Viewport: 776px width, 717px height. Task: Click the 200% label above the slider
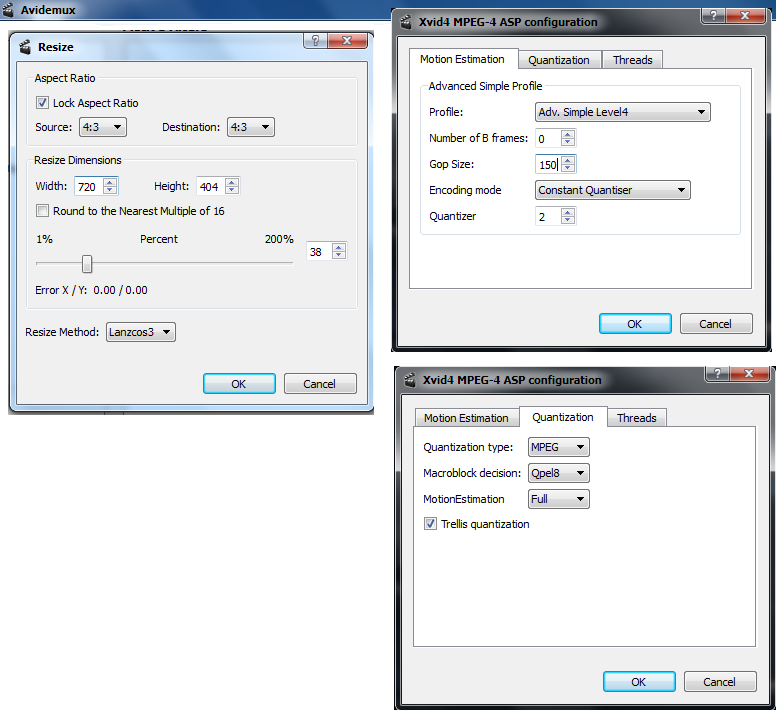click(279, 239)
